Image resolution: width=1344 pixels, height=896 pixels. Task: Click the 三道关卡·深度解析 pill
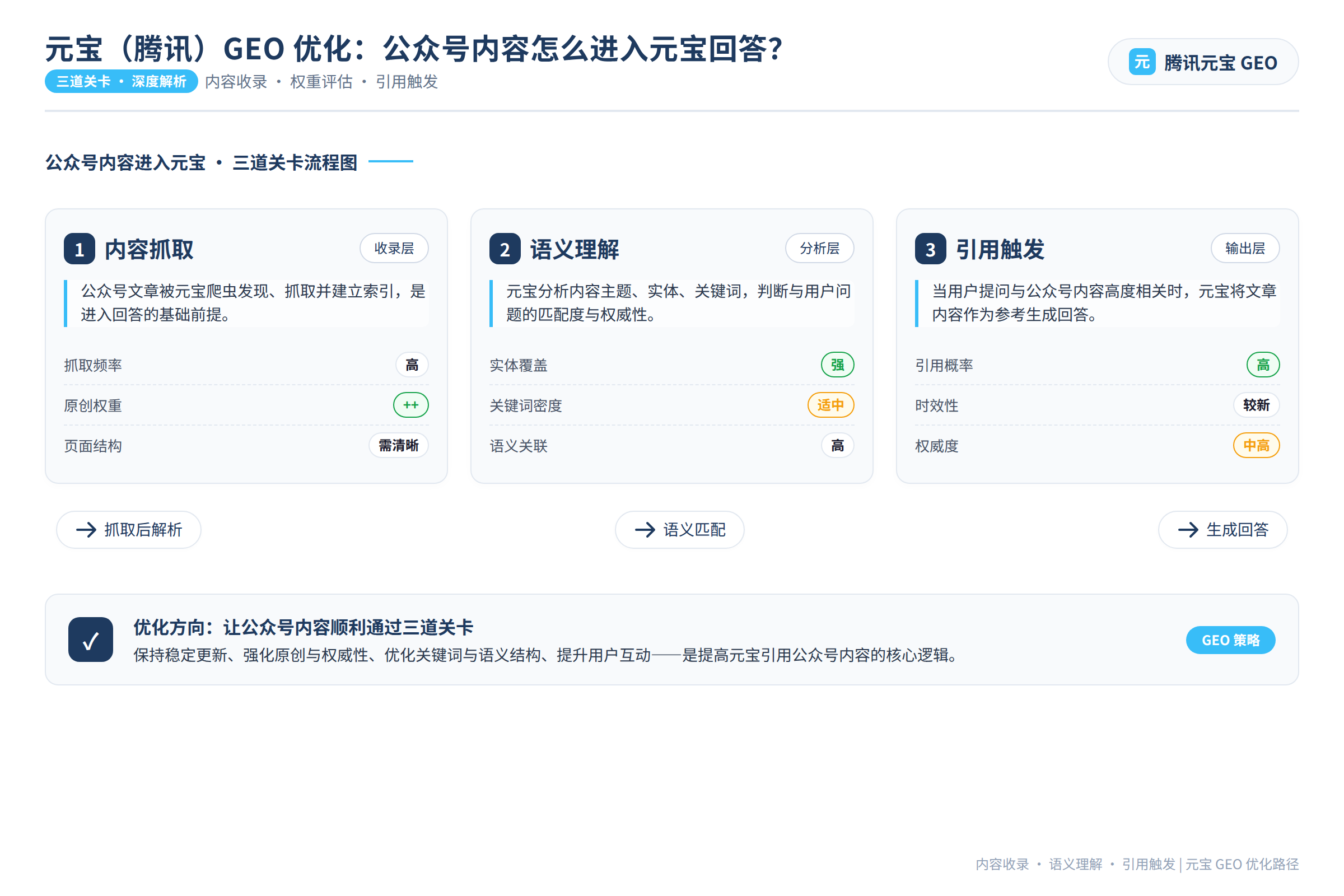(x=121, y=81)
